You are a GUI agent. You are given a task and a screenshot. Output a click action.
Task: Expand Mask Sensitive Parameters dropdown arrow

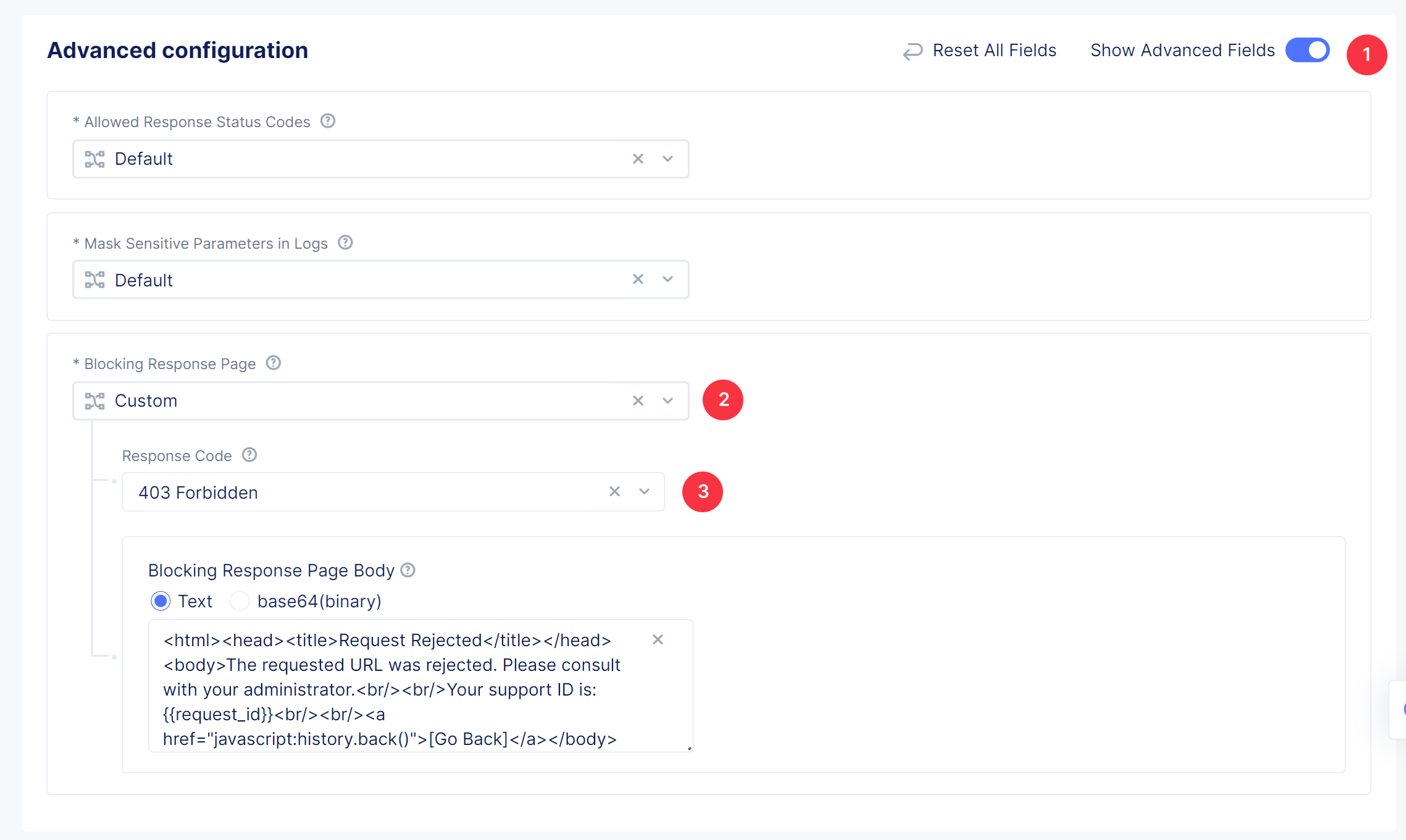pyautogui.click(x=667, y=279)
